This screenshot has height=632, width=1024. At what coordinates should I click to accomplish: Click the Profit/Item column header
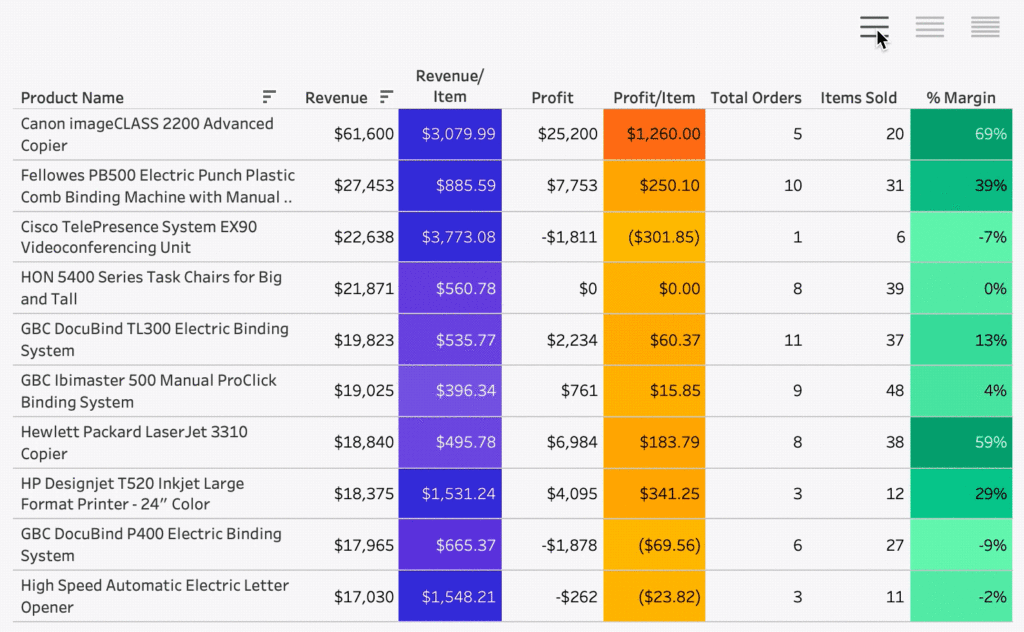(x=654, y=98)
